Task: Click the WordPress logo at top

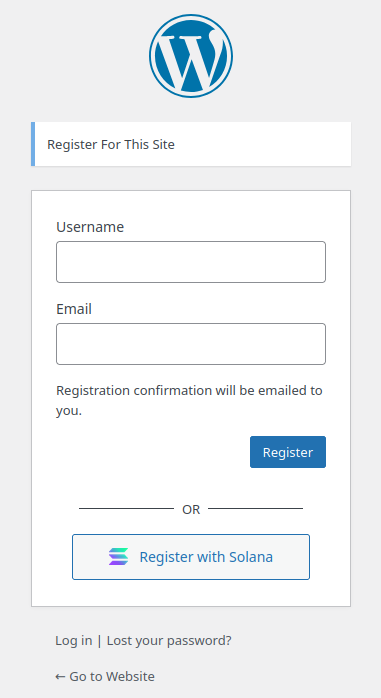Action: (x=190, y=56)
